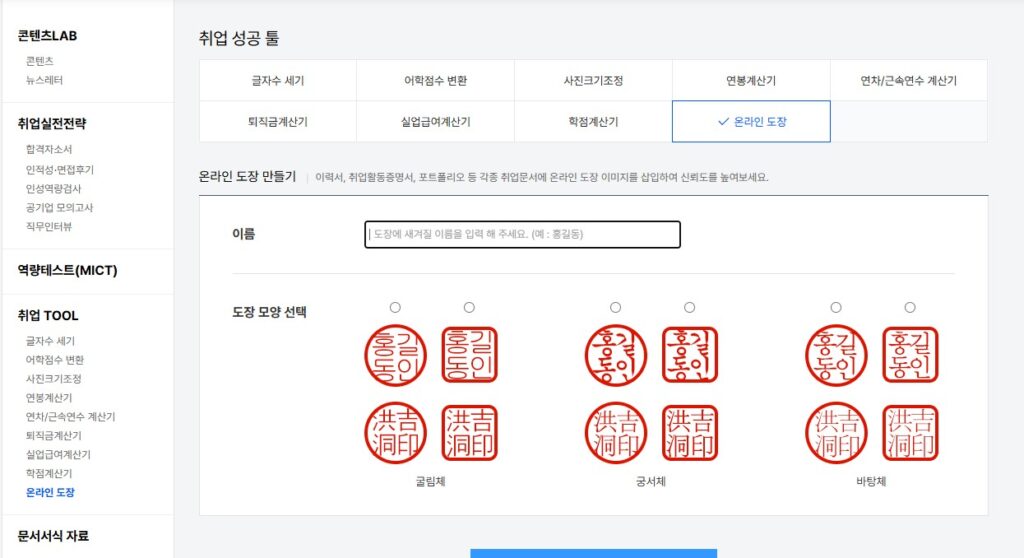Open 뉴스레터 link in sidebar
This screenshot has height=558, width=1024.
coord(44,80)
